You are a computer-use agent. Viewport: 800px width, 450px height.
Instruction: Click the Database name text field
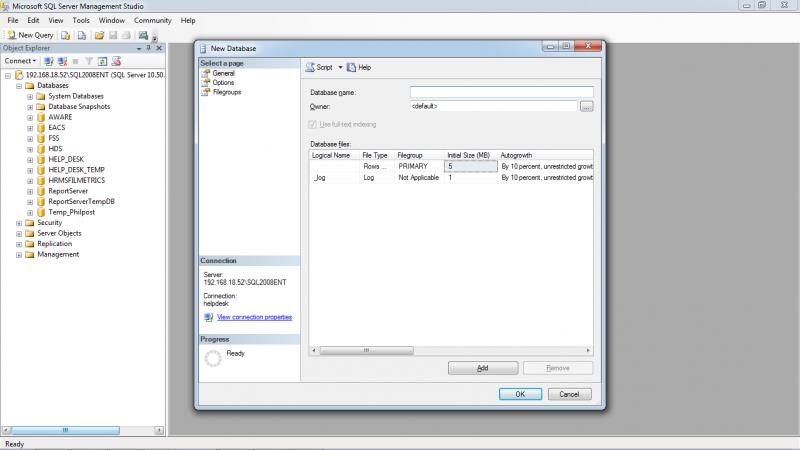[x=501, y=92]
